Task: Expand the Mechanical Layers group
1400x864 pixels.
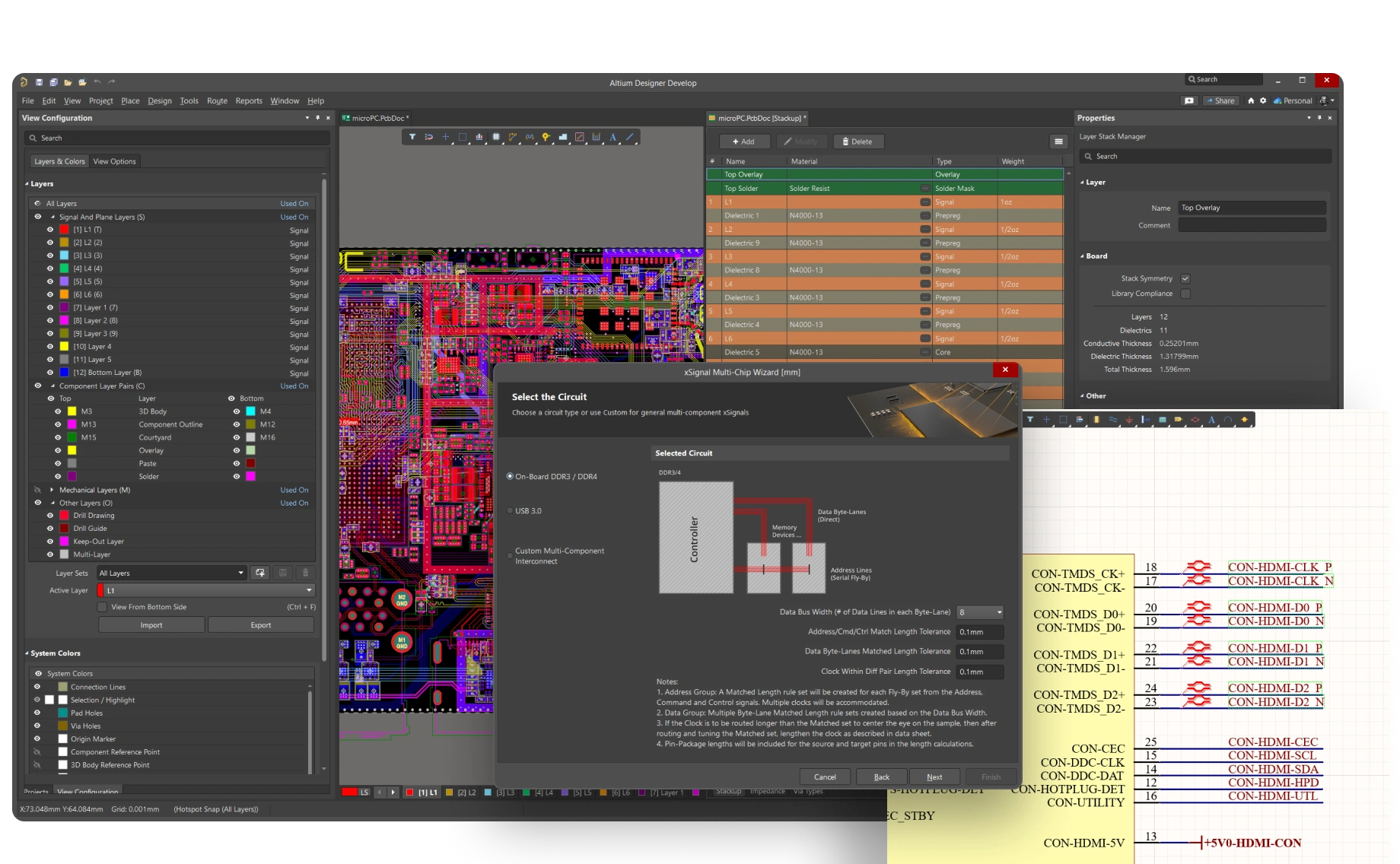Action: [52, 491]
